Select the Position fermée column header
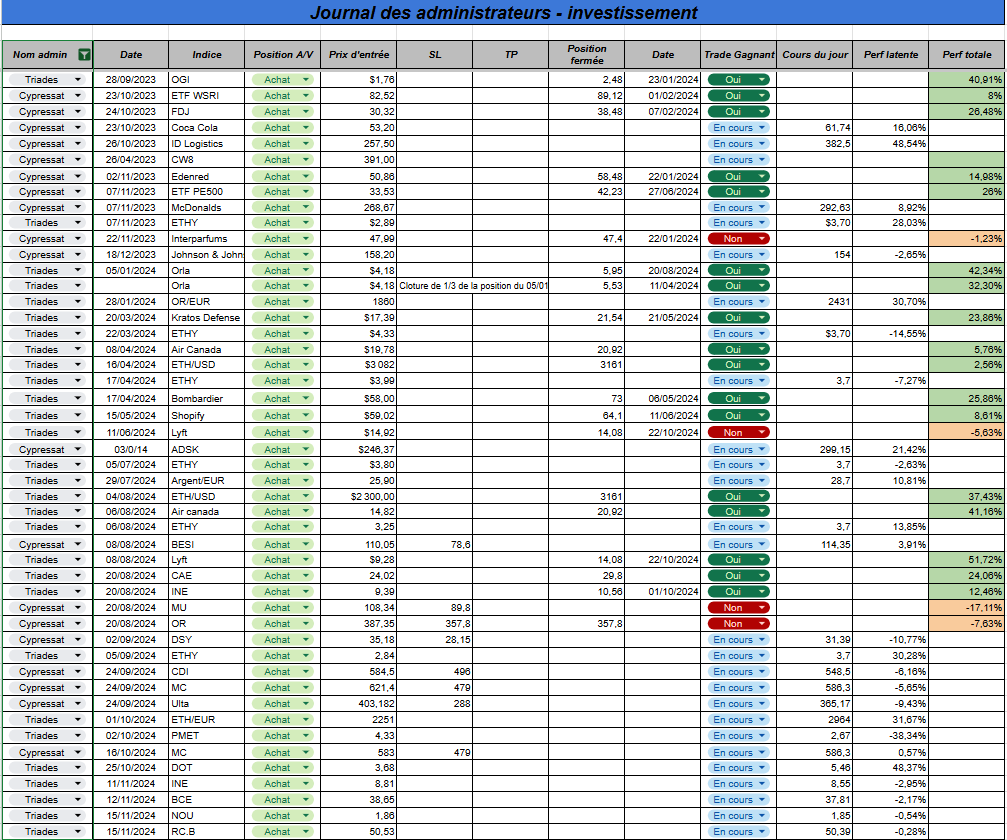This screenshot has width=1007, height=840. 586,55
